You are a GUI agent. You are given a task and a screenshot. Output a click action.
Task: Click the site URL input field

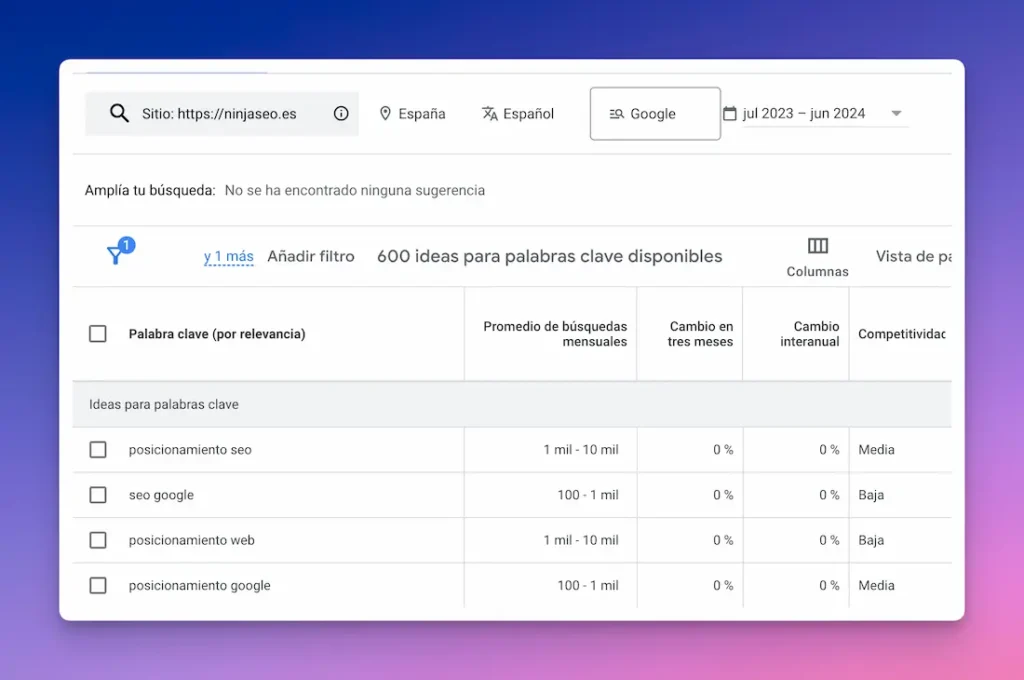click(x=220, y=113)
